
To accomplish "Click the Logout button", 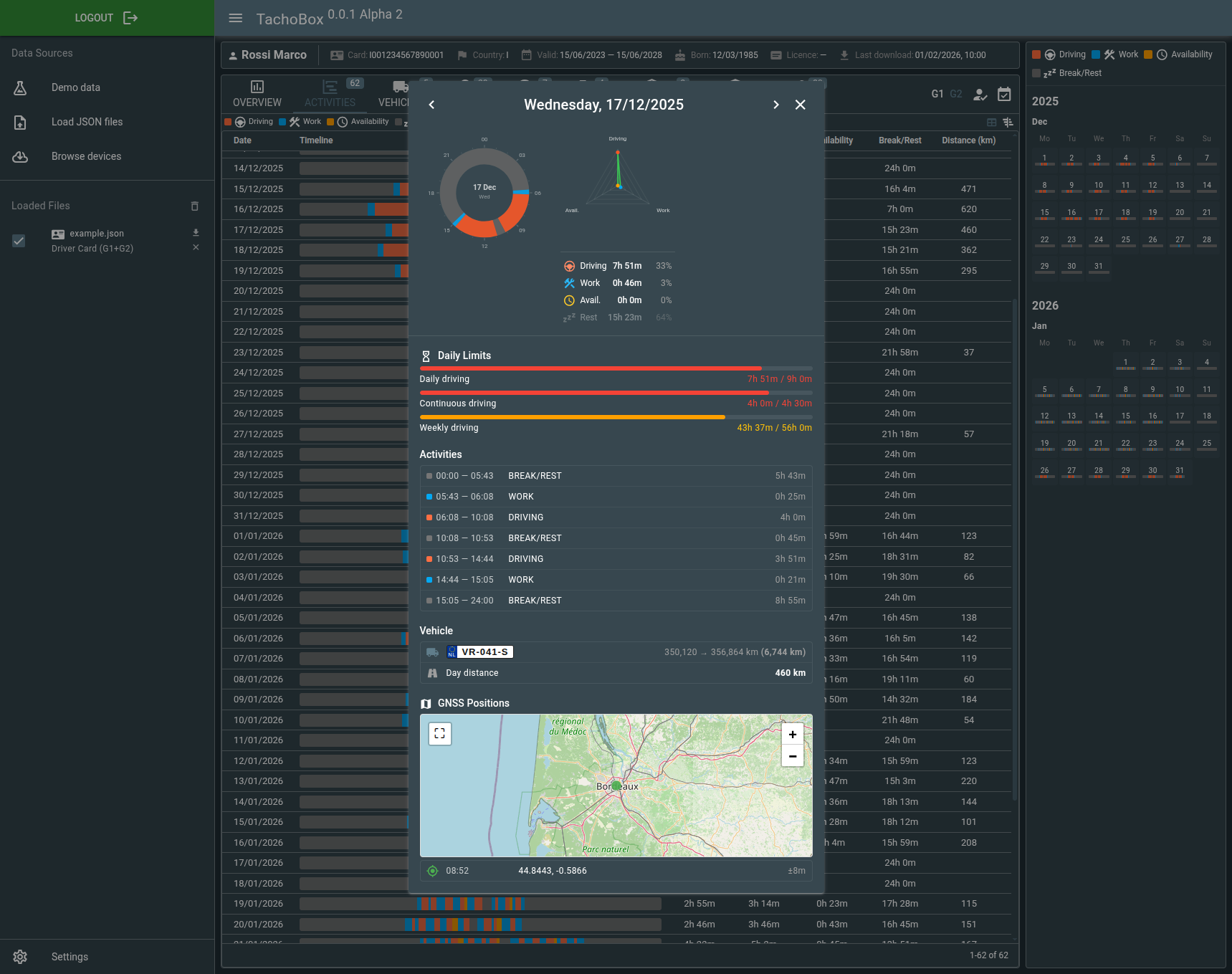I will click(x=106, y=18).
